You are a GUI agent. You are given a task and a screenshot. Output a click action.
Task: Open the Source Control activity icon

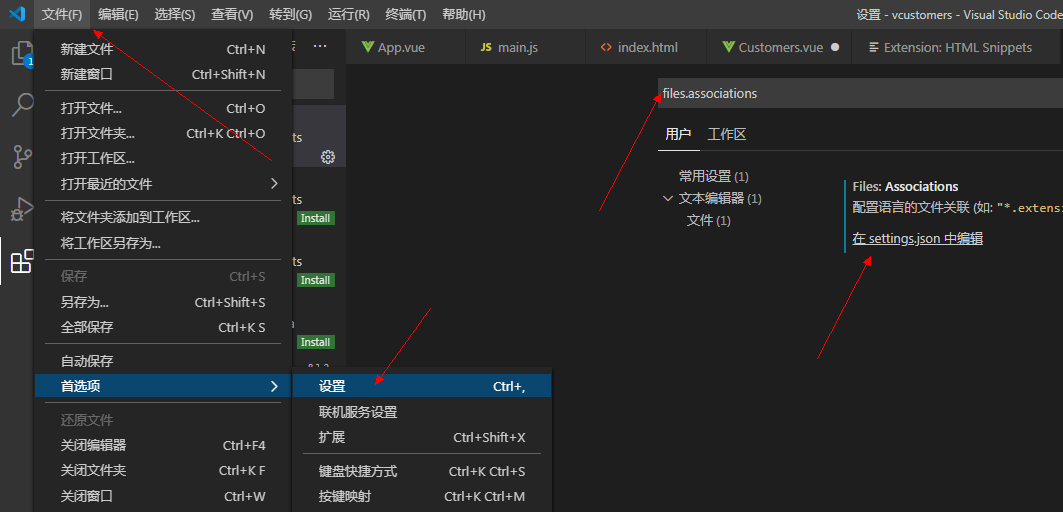click(22, 157)
